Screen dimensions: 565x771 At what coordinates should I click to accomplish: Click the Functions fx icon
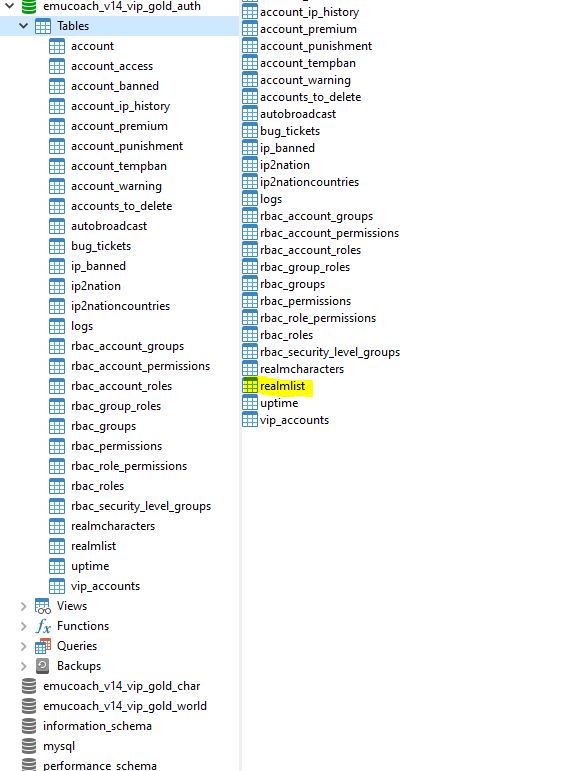point(43,626)
